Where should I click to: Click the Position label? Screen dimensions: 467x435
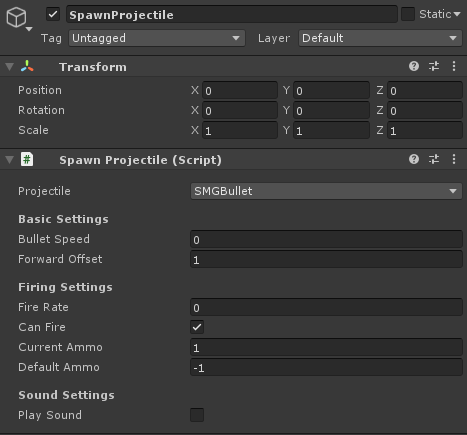click(x=40, y=90)
